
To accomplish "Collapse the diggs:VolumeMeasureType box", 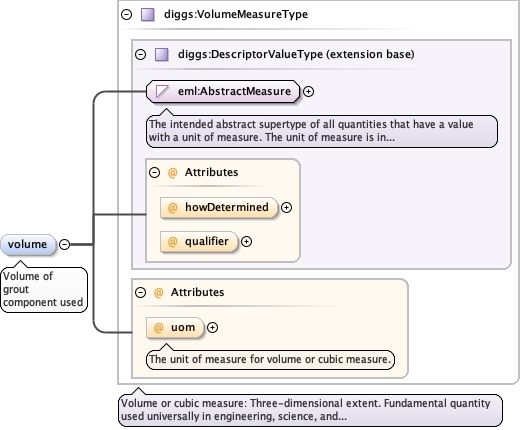I will (127, 15).
